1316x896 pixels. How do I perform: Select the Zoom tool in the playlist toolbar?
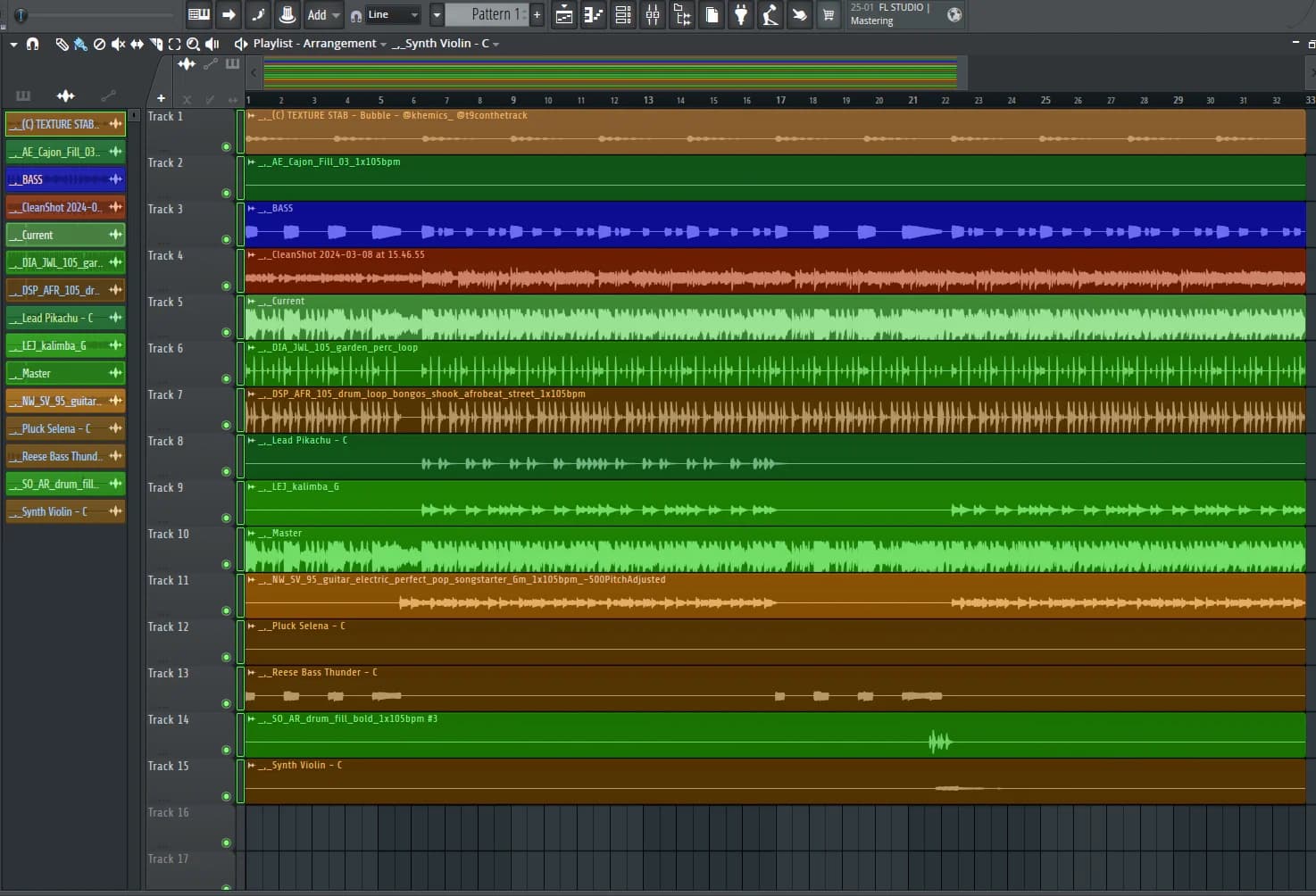pyautogui.click(x=193, y=44)
